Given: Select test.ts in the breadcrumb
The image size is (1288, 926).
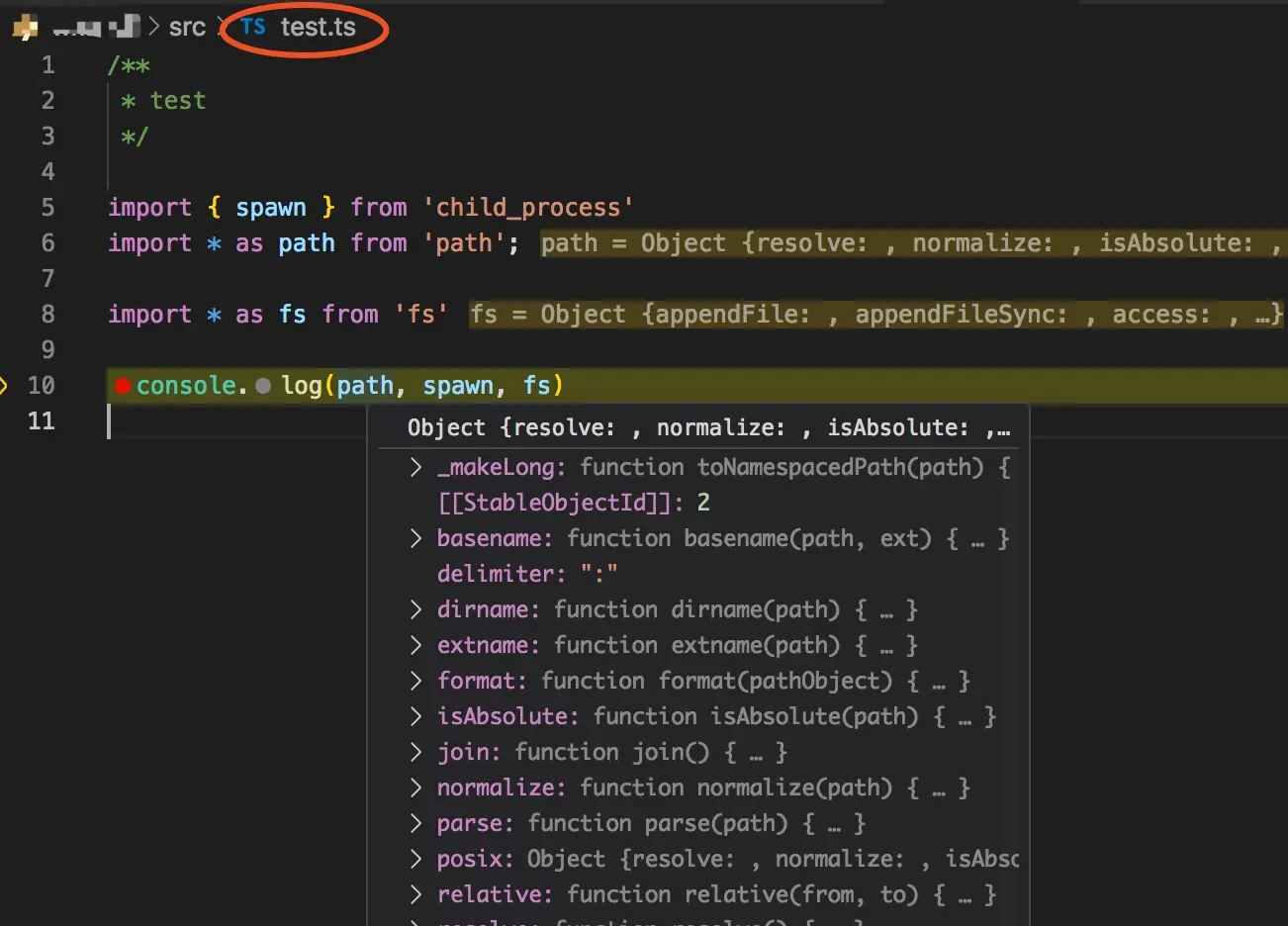Looking at the screenshot, I should 317,27.
